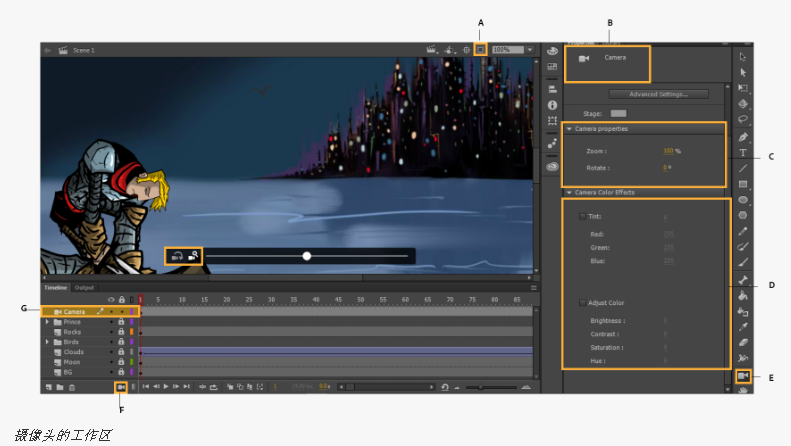
Task: Switch to the Timeline tab
Action: pos(55,288)
